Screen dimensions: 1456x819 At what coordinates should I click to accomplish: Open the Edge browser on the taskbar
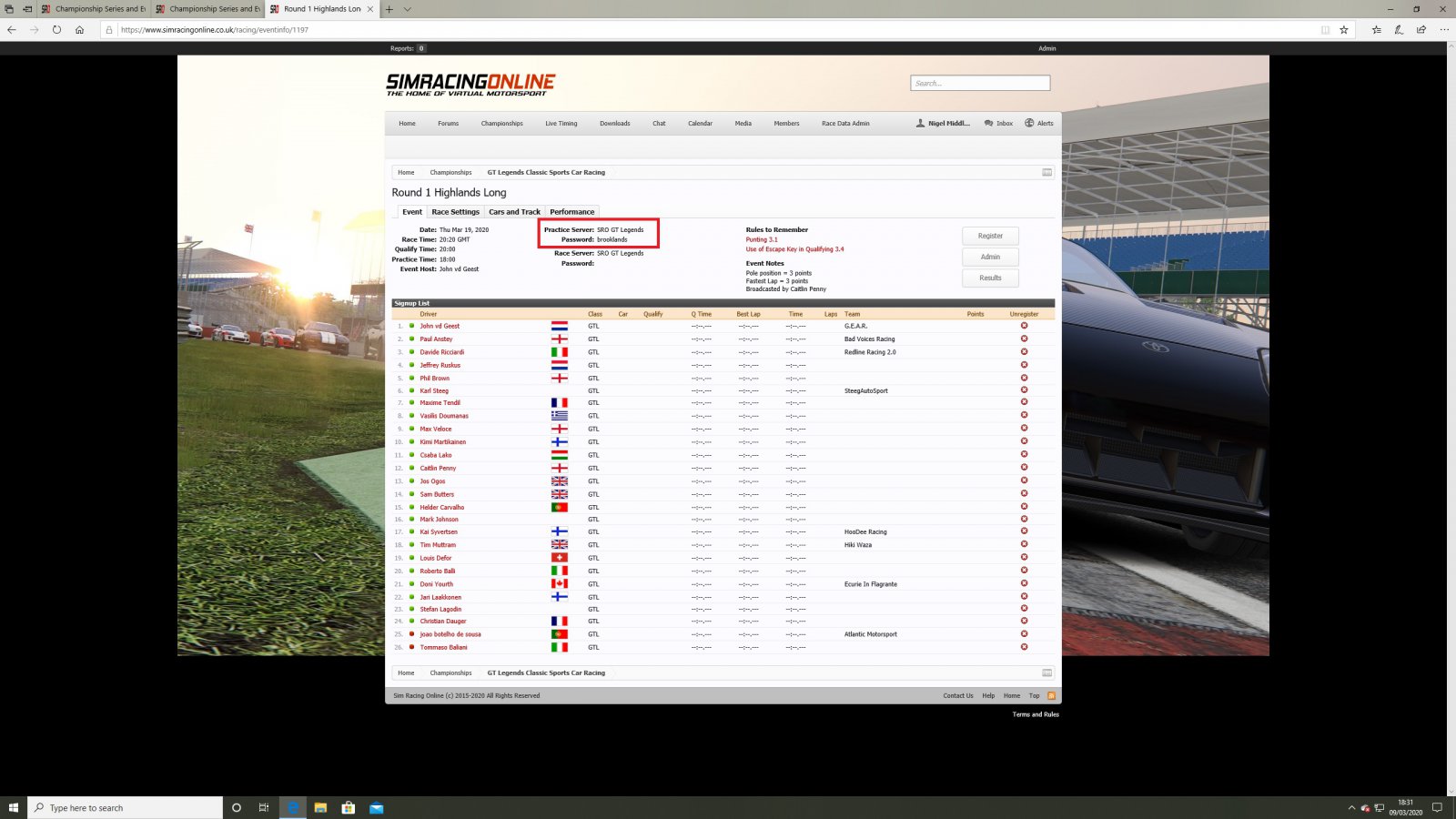click(x=293, y=807)
